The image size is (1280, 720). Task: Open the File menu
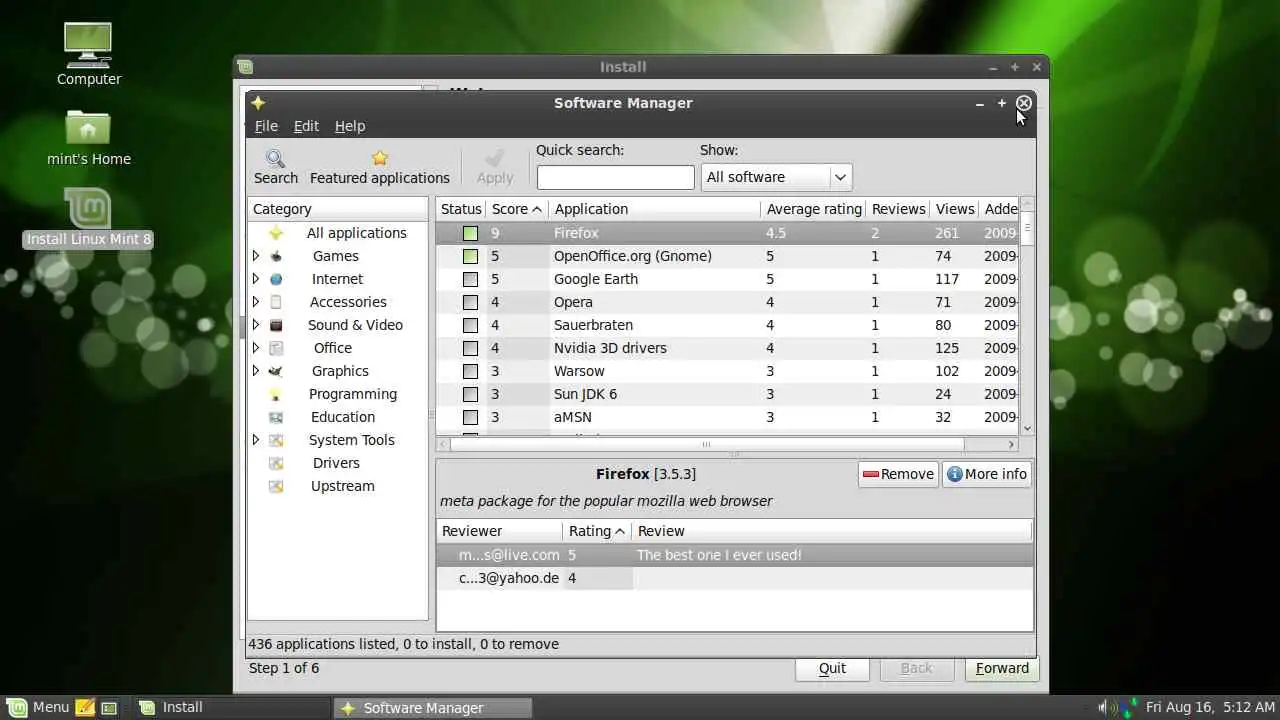(x=266, y=126)
